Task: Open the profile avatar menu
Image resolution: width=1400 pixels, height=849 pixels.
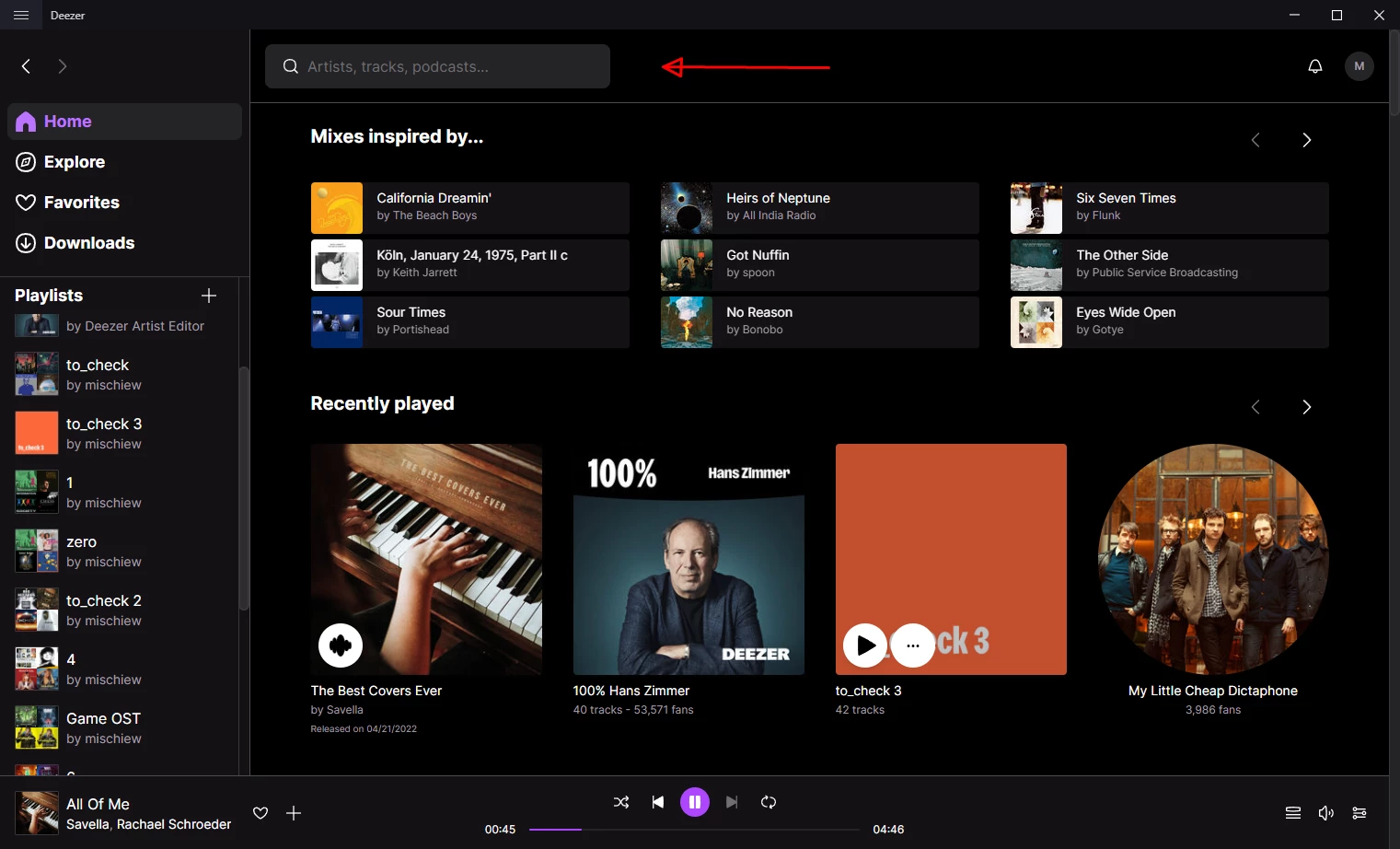Action: tap(1360, 66)
